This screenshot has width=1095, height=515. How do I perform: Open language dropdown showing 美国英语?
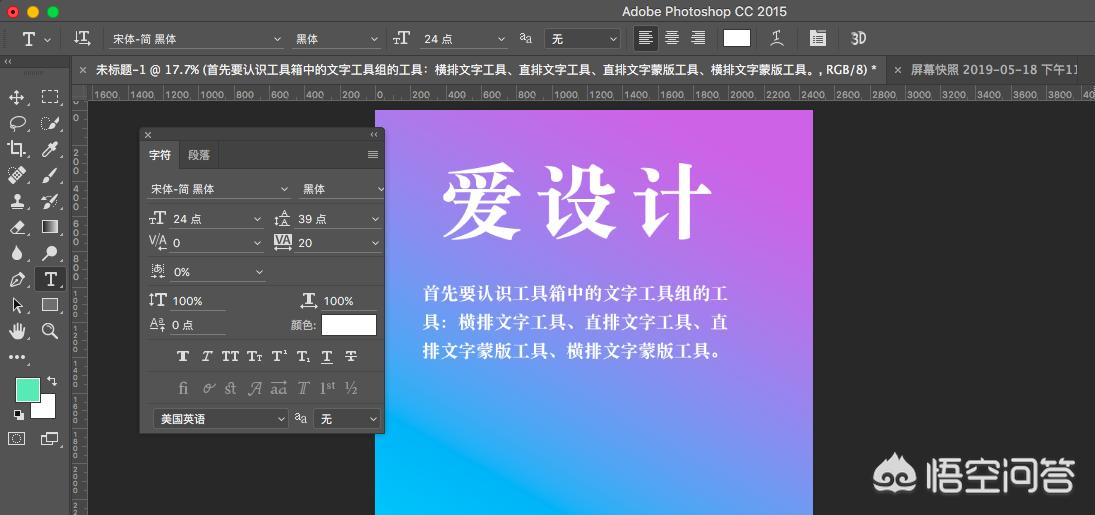(221, 419)
